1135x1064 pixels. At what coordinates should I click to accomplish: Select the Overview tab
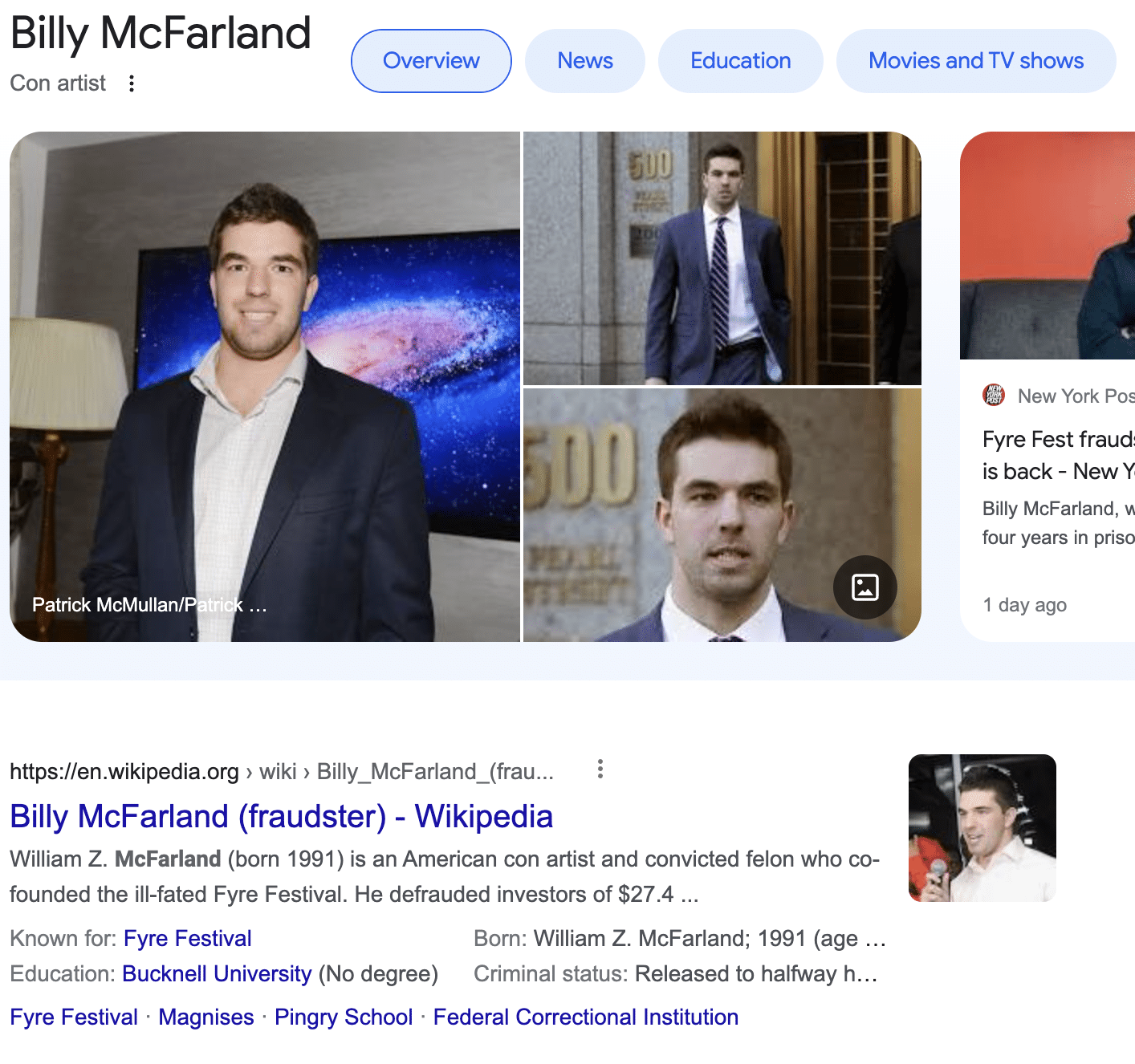tap(431, 61)
